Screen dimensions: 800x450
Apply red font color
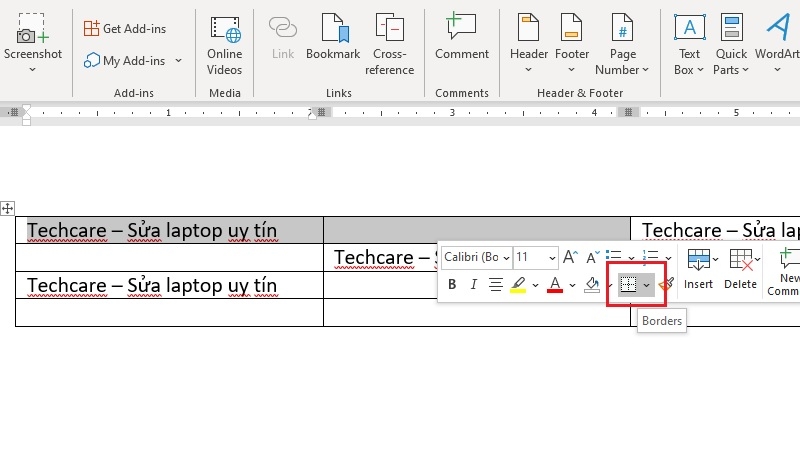(555, 284)
